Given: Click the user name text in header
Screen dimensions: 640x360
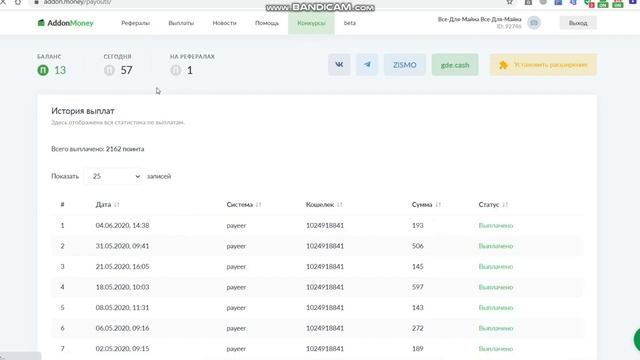Looking at the screenshot, I should click(480, 19).
